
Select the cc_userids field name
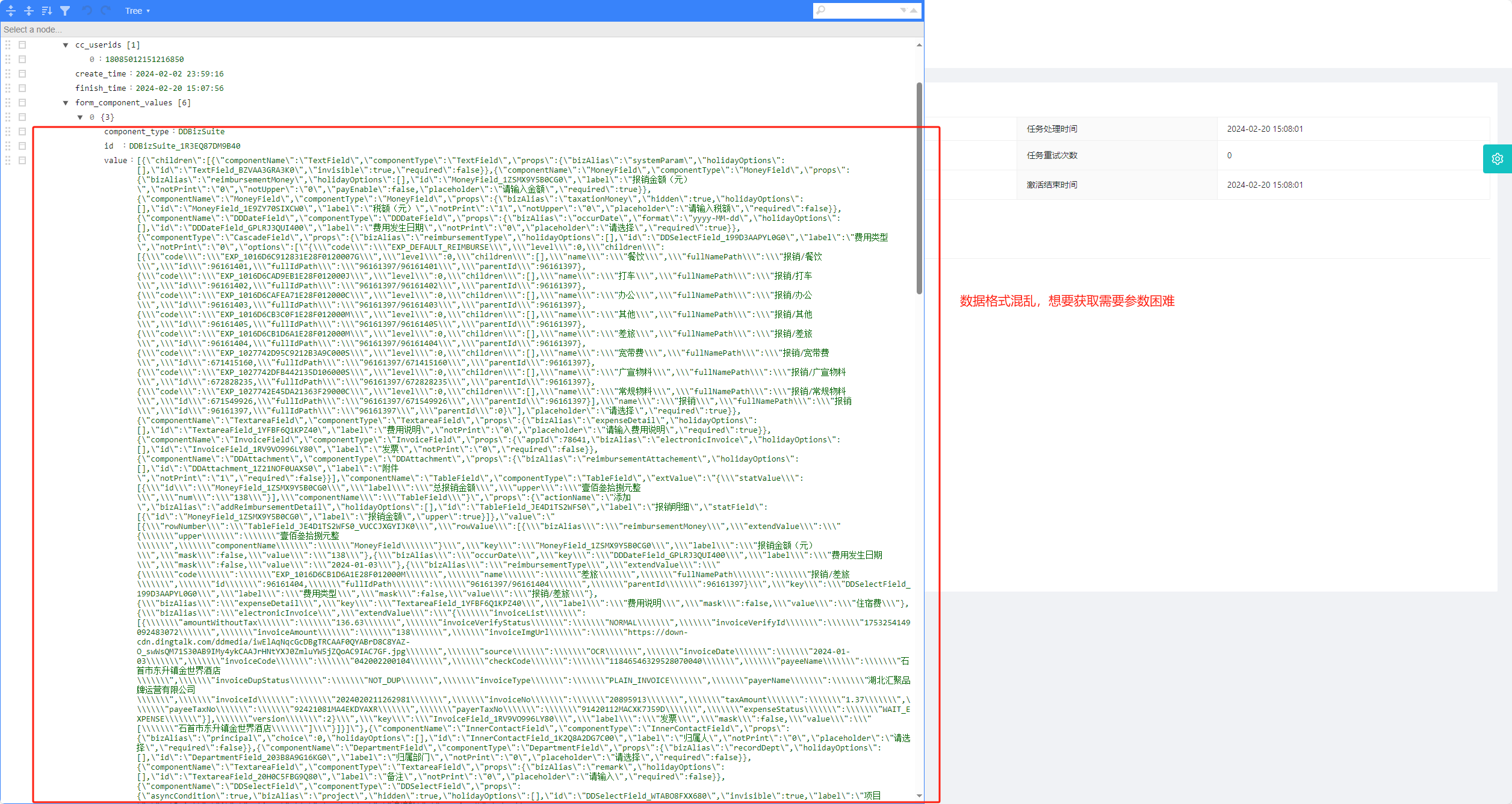[98, 45]
